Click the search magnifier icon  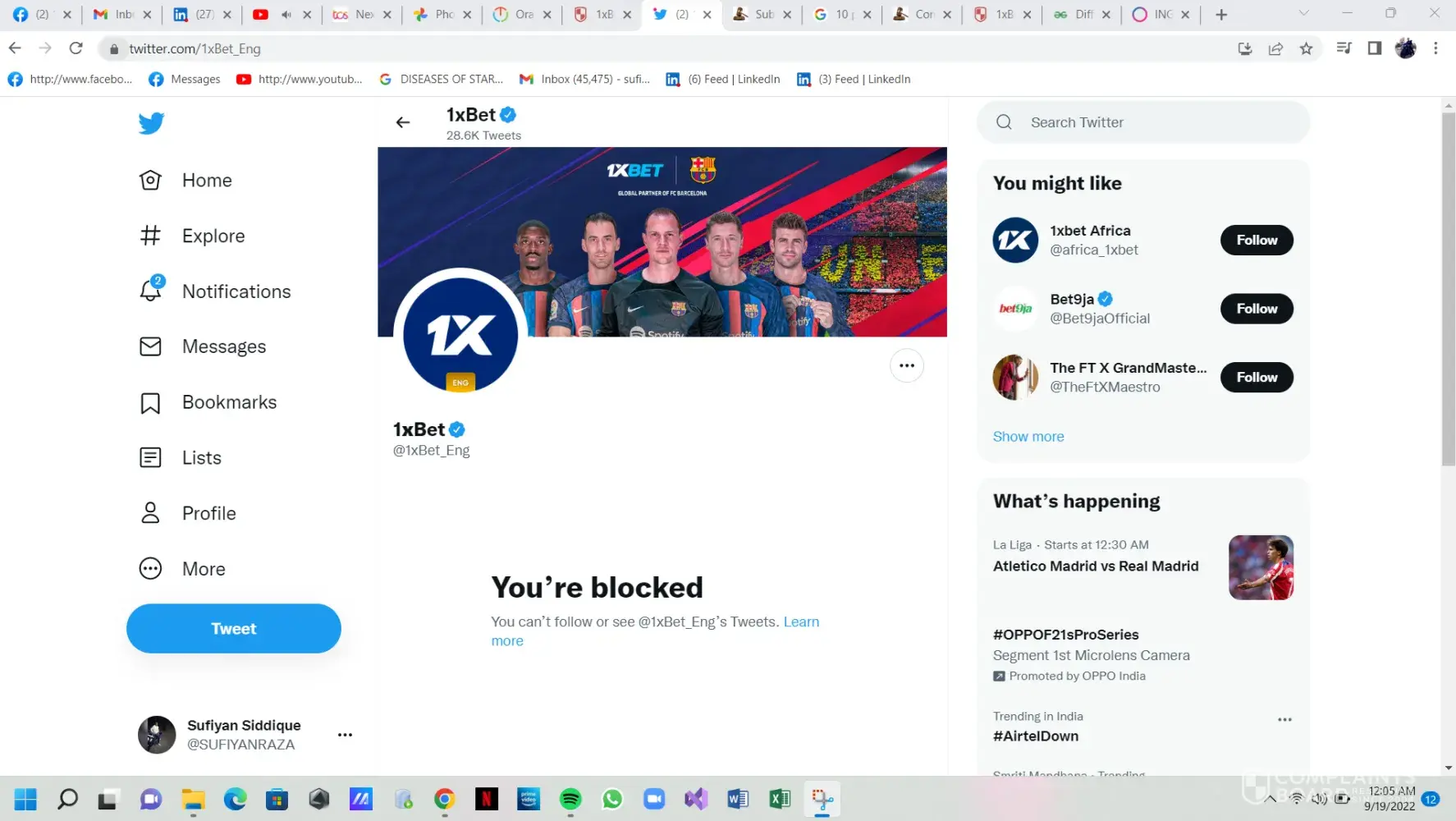click(1004, 122)
